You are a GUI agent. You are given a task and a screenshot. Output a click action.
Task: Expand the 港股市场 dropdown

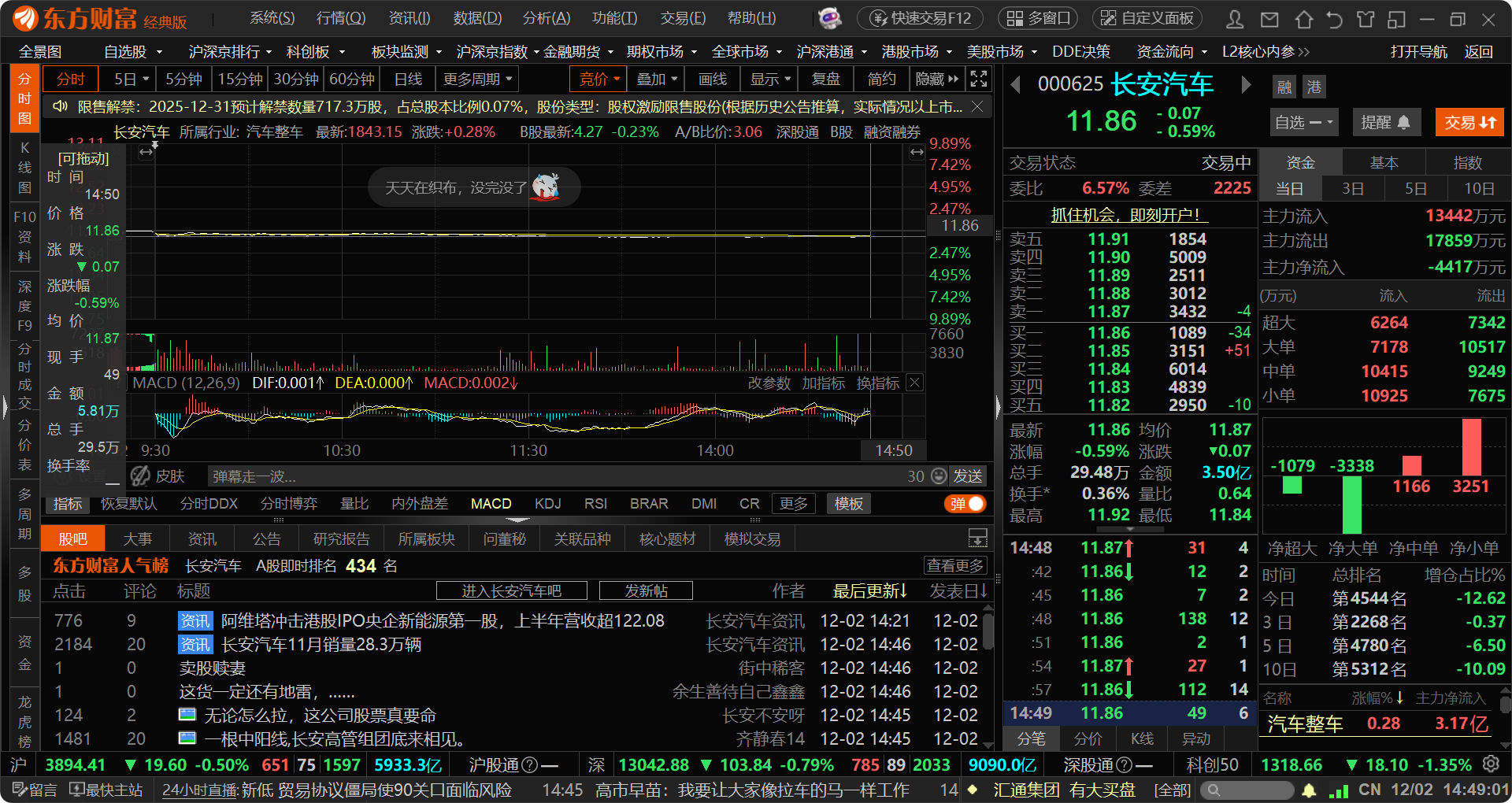pyautogui.click(x=917, y=52)
